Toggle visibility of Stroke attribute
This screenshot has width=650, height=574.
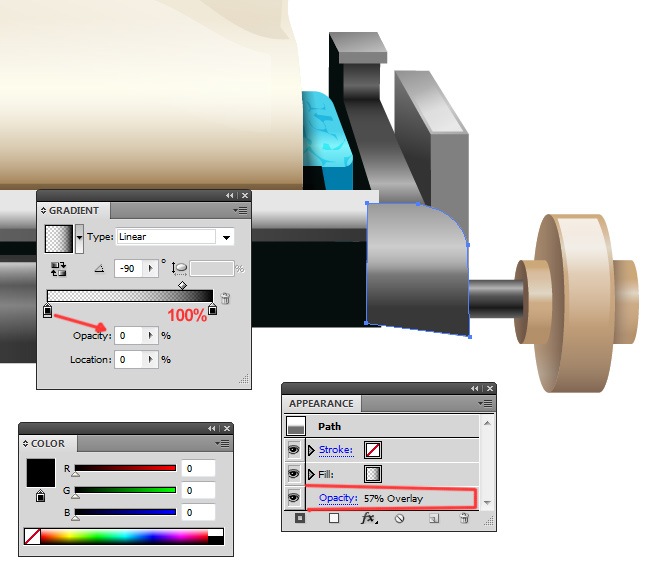pos(293,450)
